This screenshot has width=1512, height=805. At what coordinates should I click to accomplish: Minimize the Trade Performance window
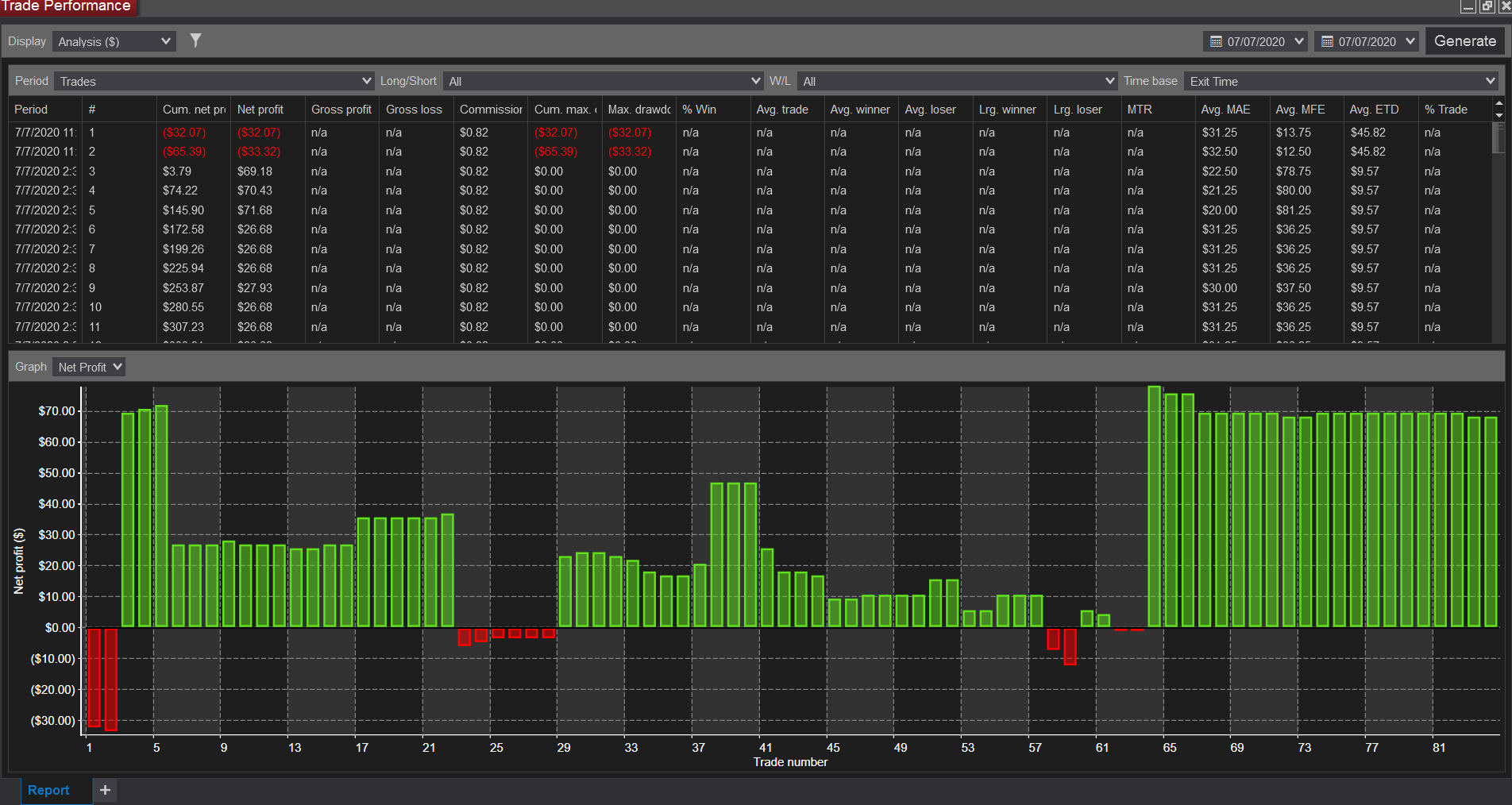pyautogui.click(x=1468, y=6)
